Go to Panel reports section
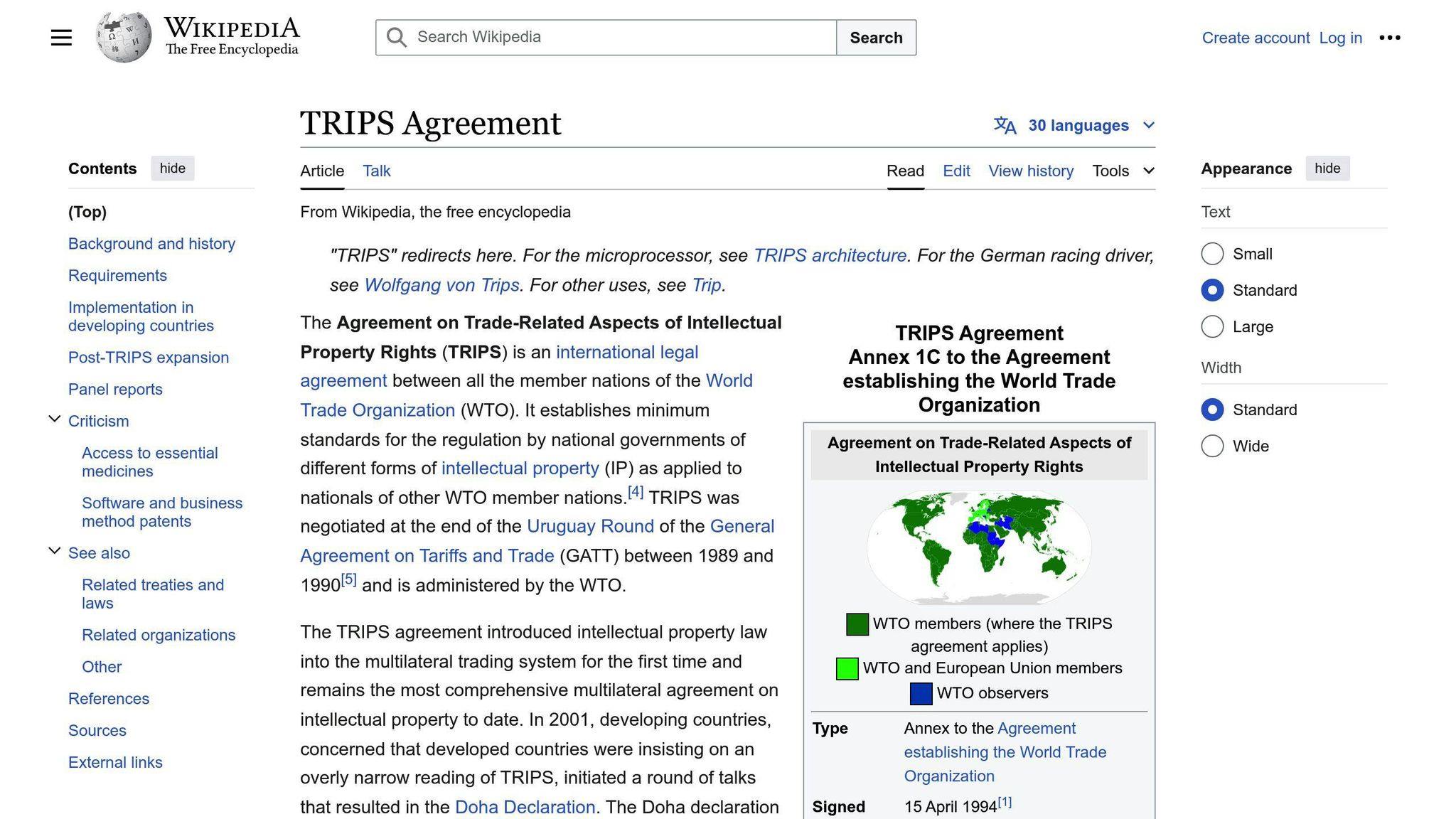This screenshot has height=819, width=1456. point(115,390)
